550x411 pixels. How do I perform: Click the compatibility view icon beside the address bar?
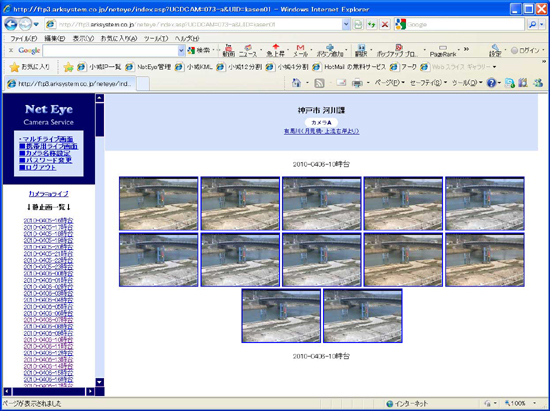[357, 24]
